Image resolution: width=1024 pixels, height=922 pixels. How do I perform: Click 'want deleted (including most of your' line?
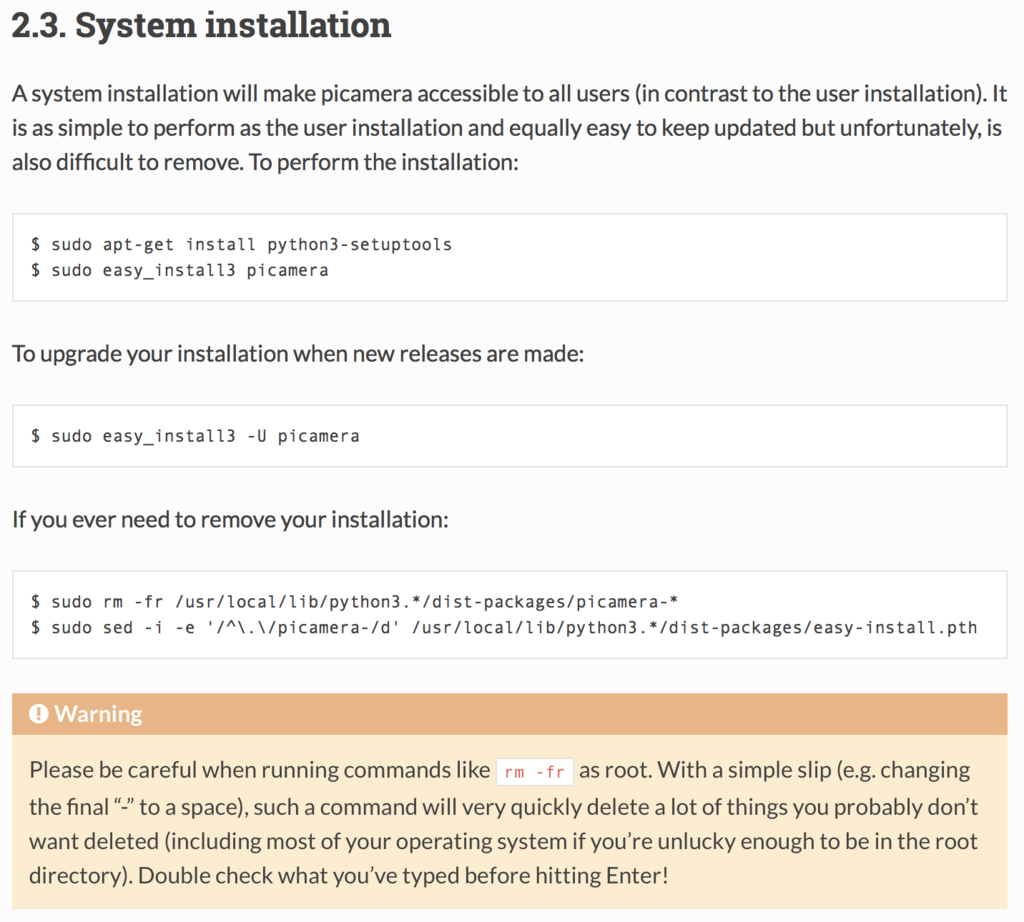503,841
